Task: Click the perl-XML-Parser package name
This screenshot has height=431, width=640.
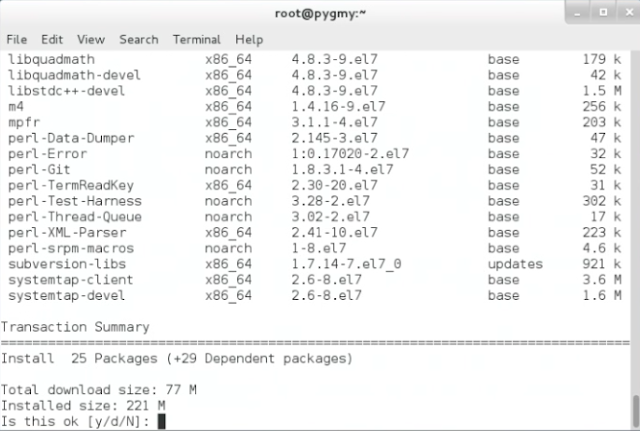Action: click(x=67, y=233)
